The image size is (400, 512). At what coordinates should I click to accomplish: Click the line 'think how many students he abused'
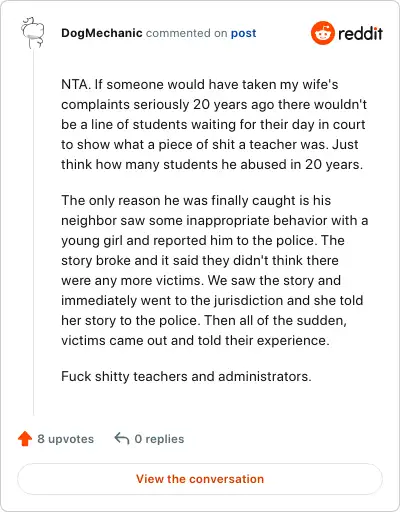212,165
